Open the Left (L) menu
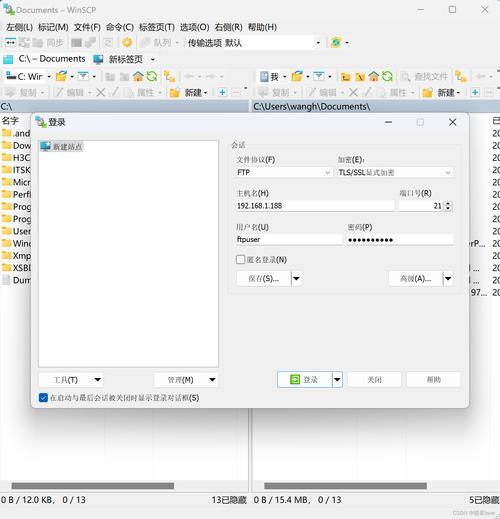Viewport: 500px width, 519px height. click(x=19, y=27)
